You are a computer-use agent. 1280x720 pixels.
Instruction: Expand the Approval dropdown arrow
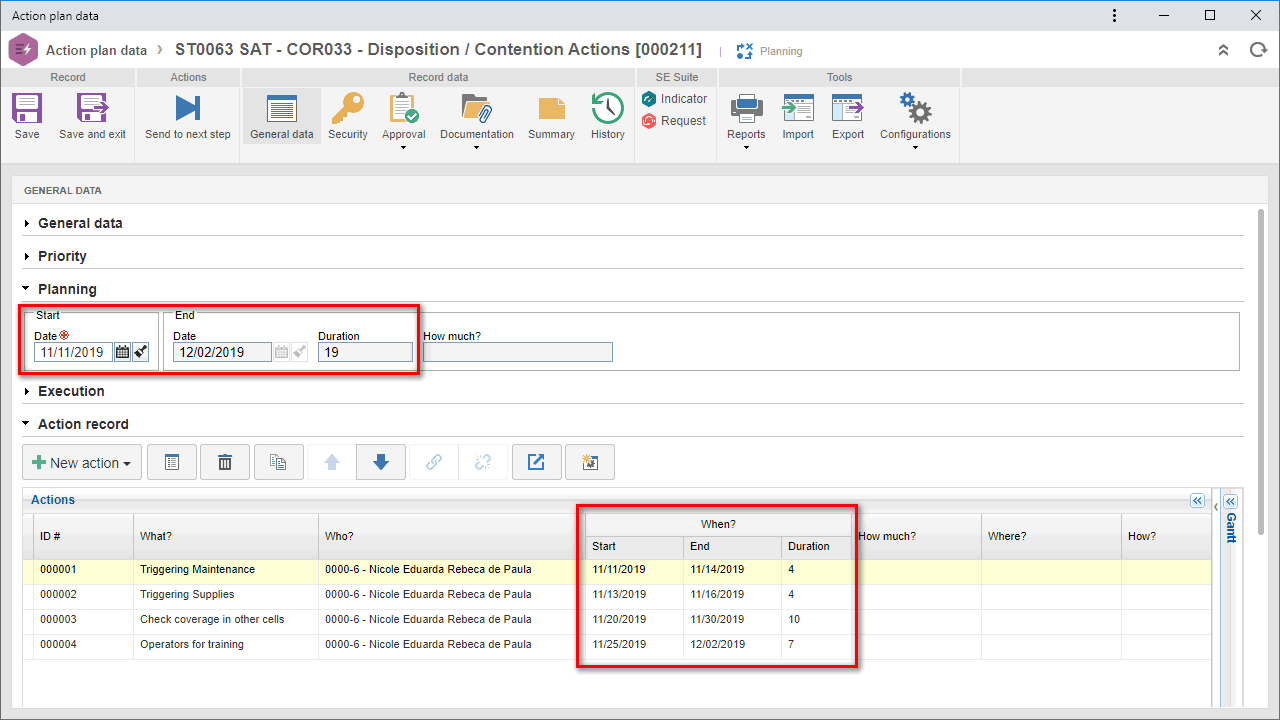tap(404, 148)
